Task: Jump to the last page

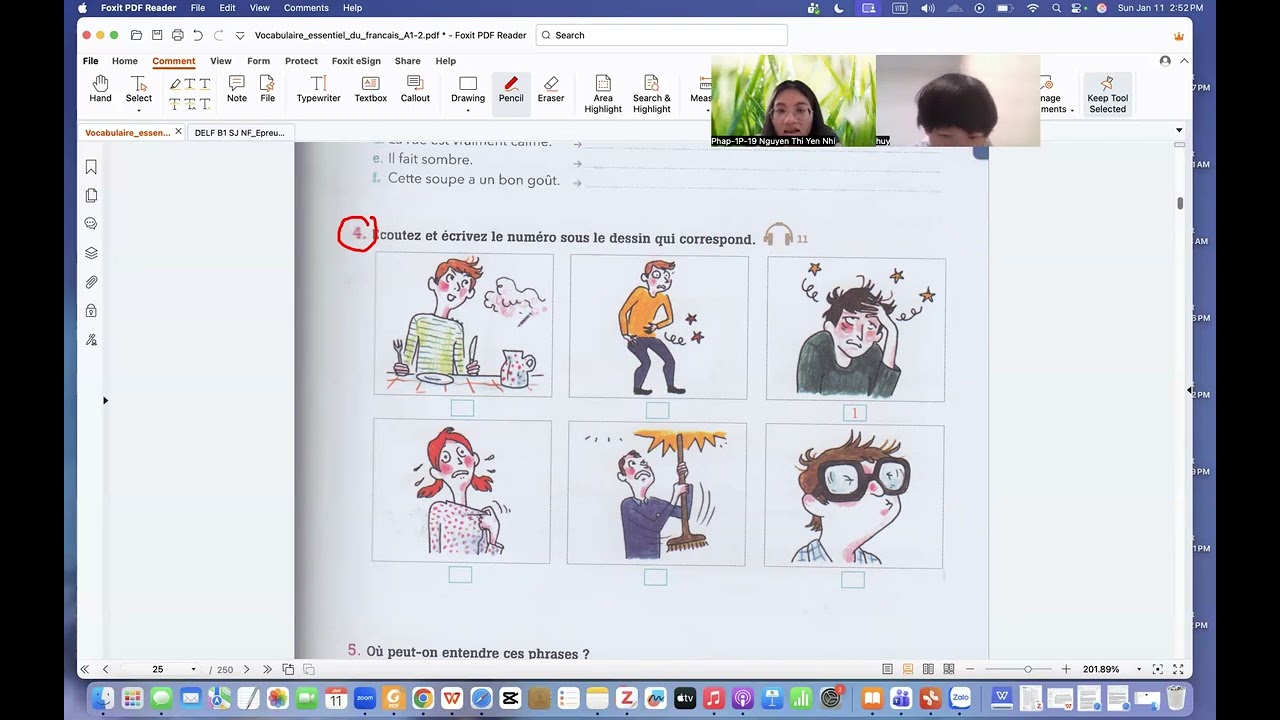Action: pyautogui.click(x=267, y=669)
